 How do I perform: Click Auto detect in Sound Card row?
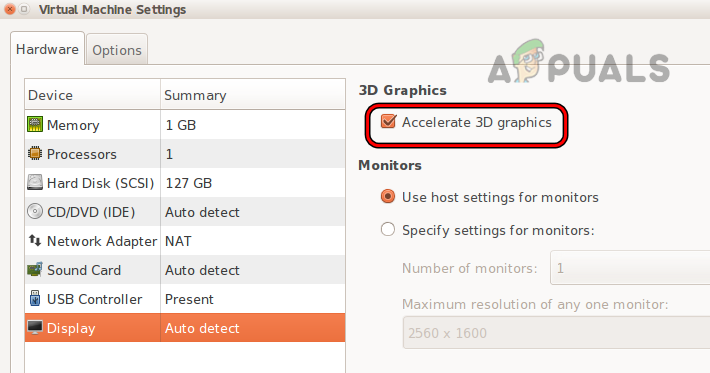tap(202, 270)
